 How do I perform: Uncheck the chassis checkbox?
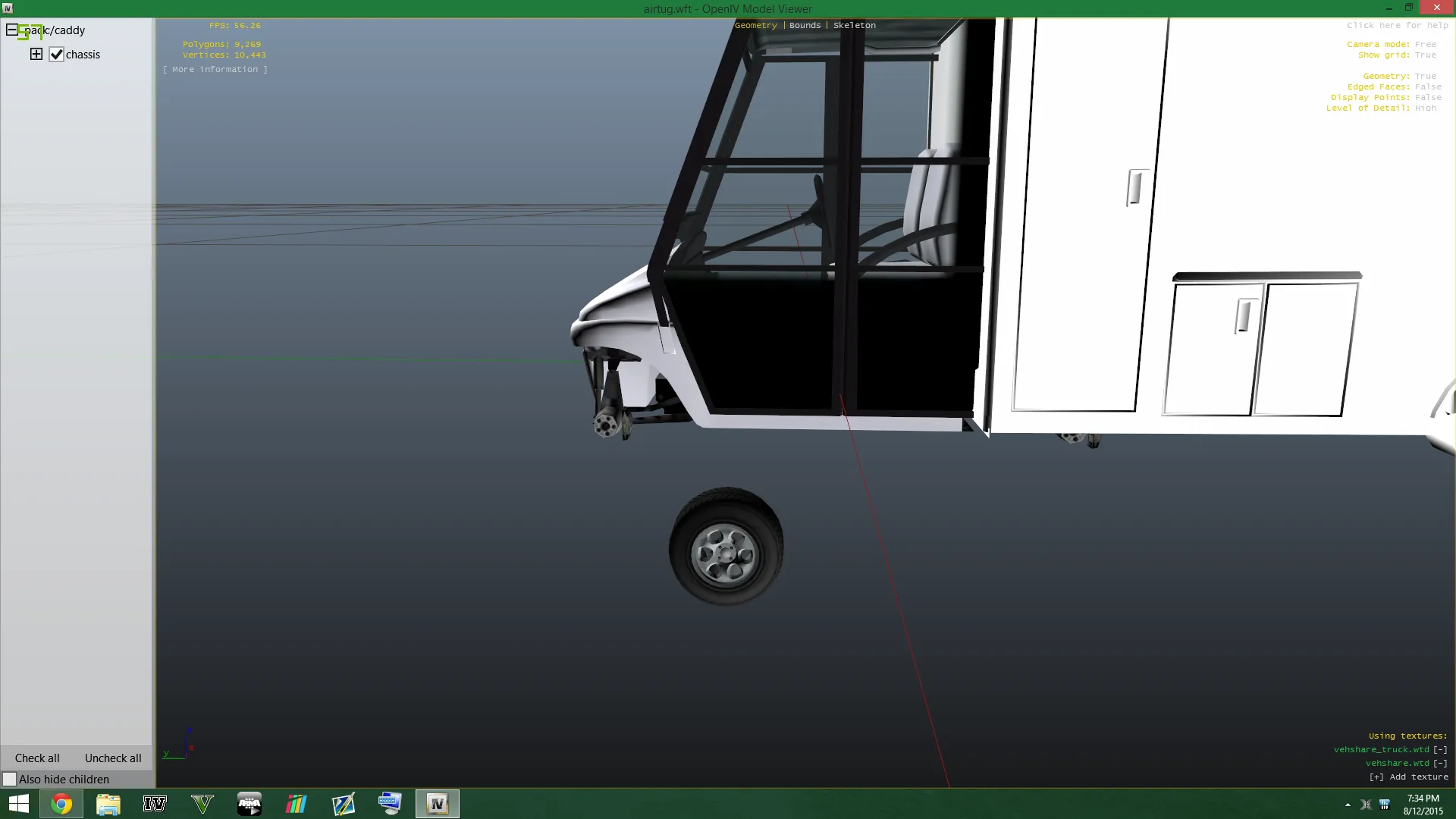tap(56, 55)
